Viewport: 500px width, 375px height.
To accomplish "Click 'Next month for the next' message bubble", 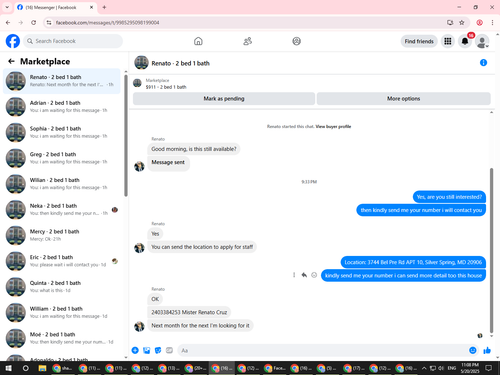I will 200,325.
